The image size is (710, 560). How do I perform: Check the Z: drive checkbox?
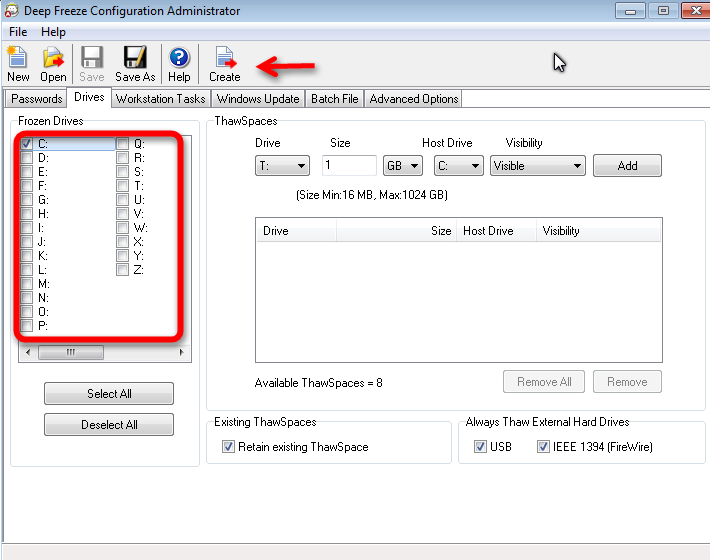[x=122, y=270]
